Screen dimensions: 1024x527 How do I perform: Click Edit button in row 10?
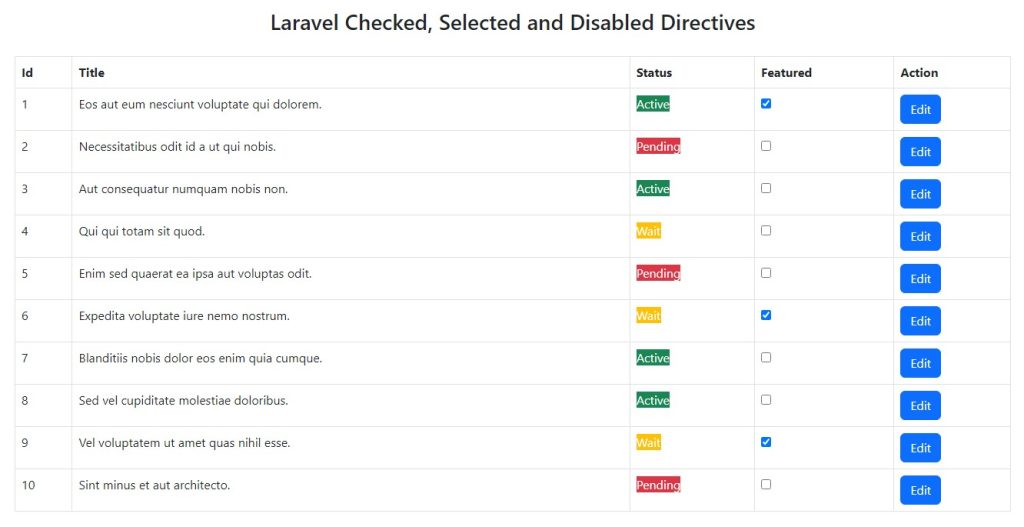[x=920, y=490]
